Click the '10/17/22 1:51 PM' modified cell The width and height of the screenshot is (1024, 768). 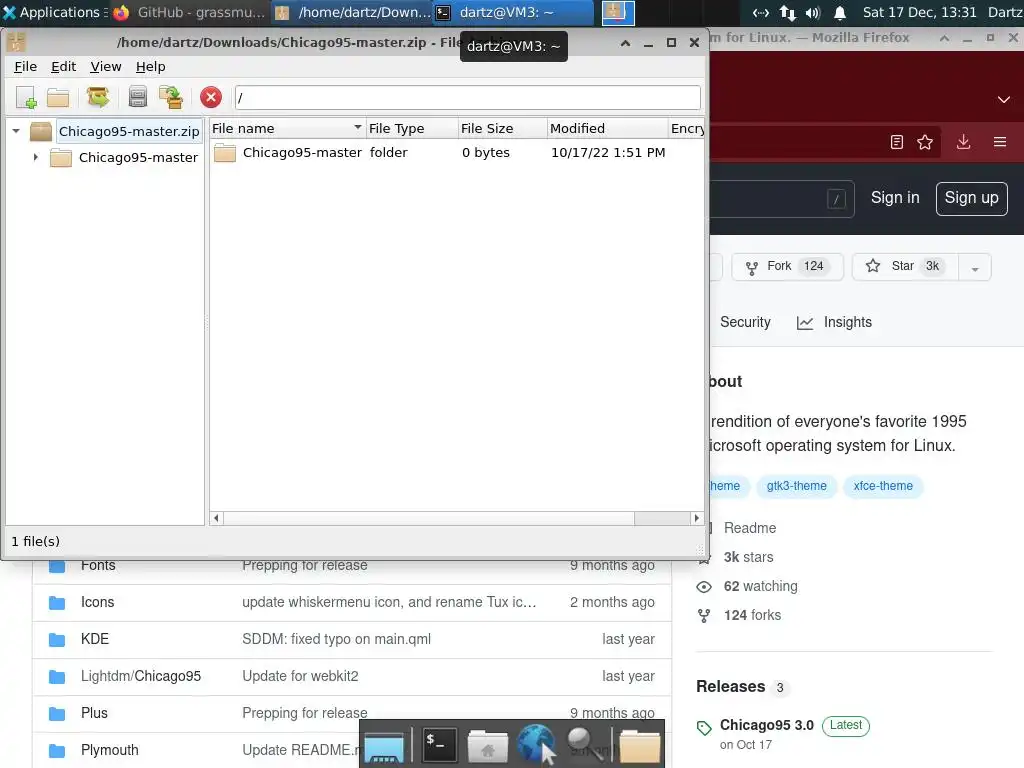[x=608, y=153]
